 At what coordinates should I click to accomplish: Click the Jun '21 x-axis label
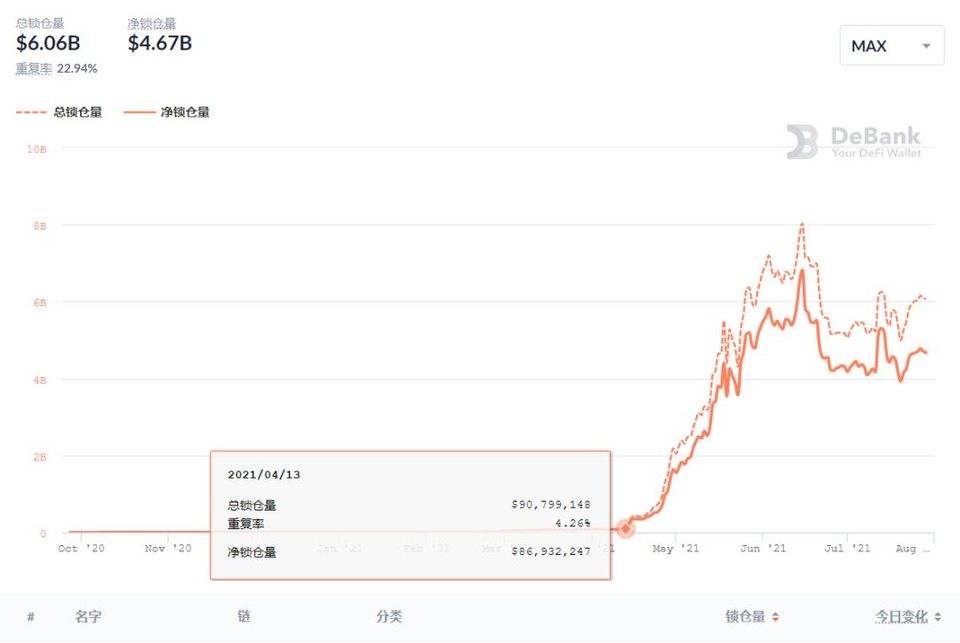click(762, 548)
